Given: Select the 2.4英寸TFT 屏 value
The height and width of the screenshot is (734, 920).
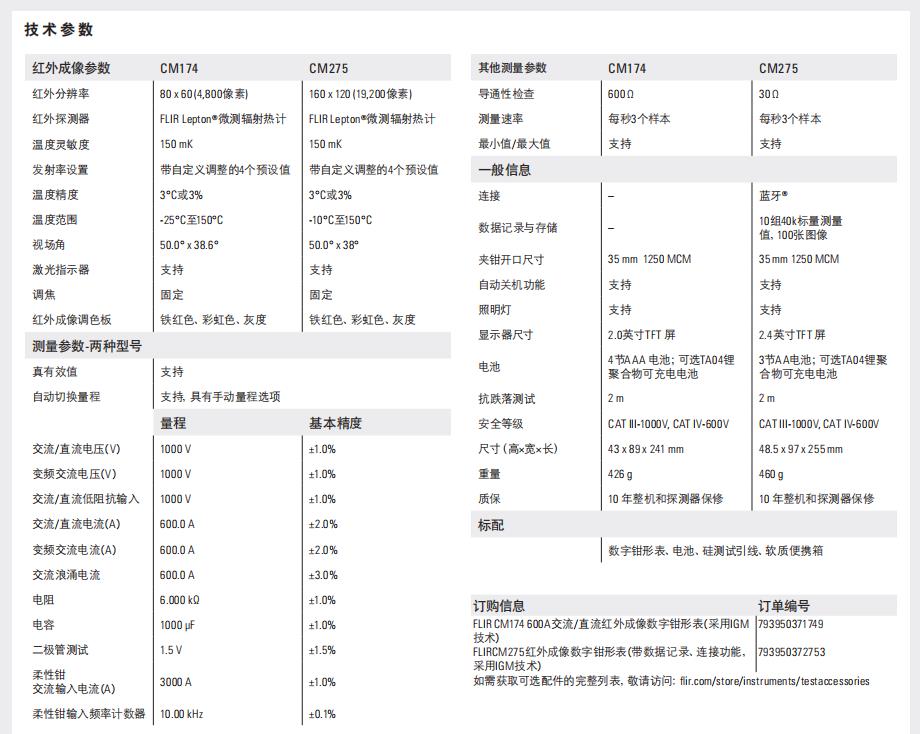Looking at the screenshot, I should point(792,335).
